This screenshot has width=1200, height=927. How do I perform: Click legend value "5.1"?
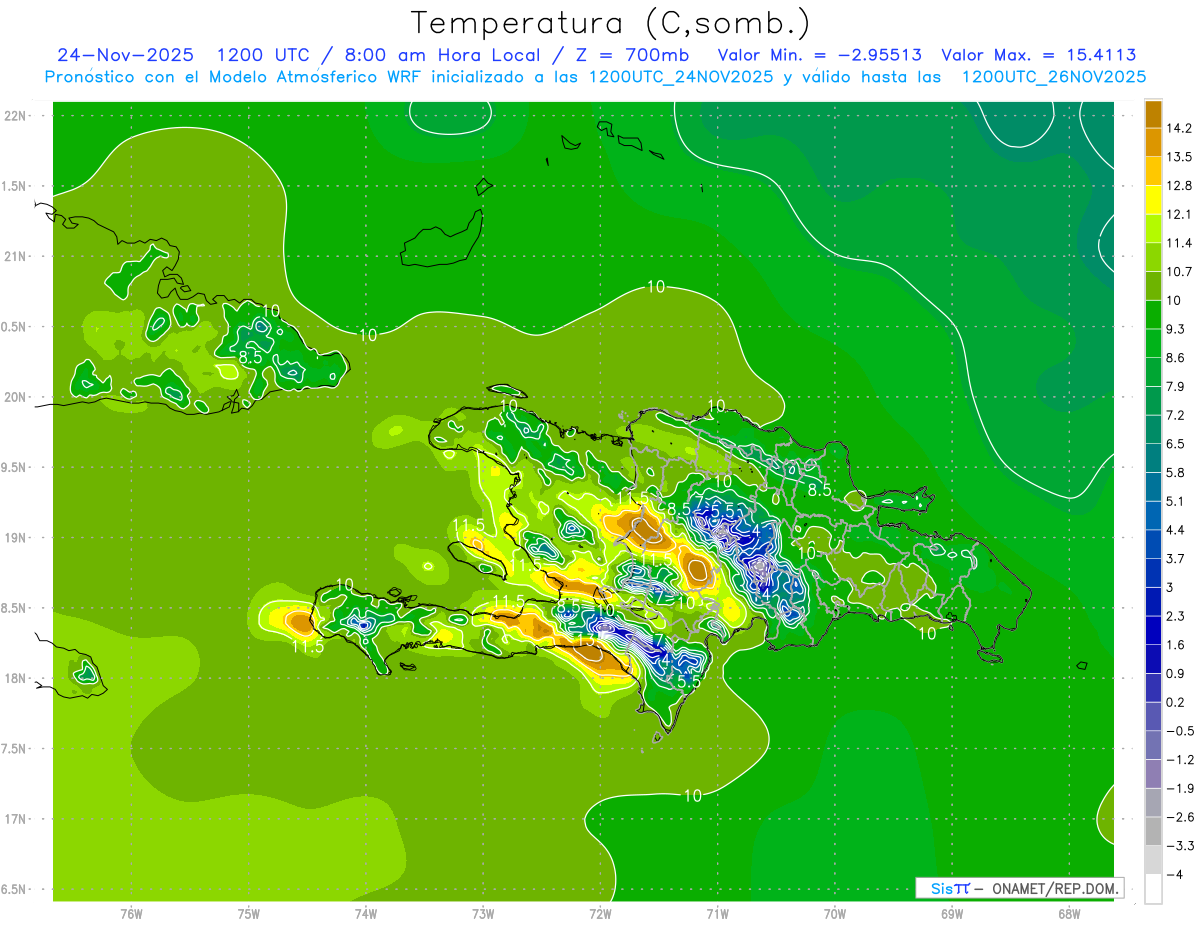[x=1175, y=501]
